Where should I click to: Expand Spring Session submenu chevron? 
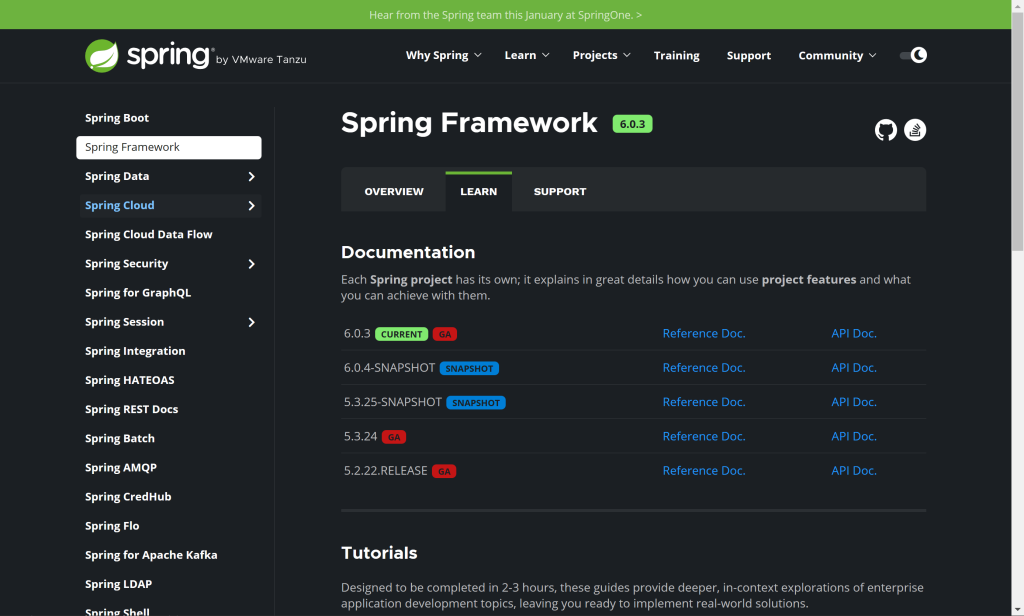click(x=251, y=322)
